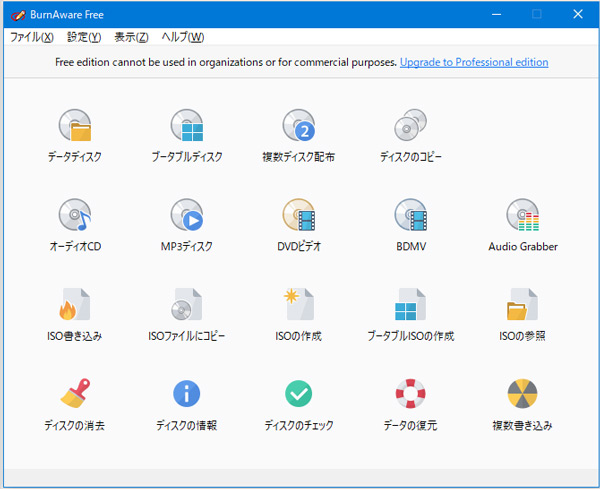Show ディスクの情報 disc information
The width and height of the screenshot is (600, 489).
pyautogui.click(x=186, y=395)
